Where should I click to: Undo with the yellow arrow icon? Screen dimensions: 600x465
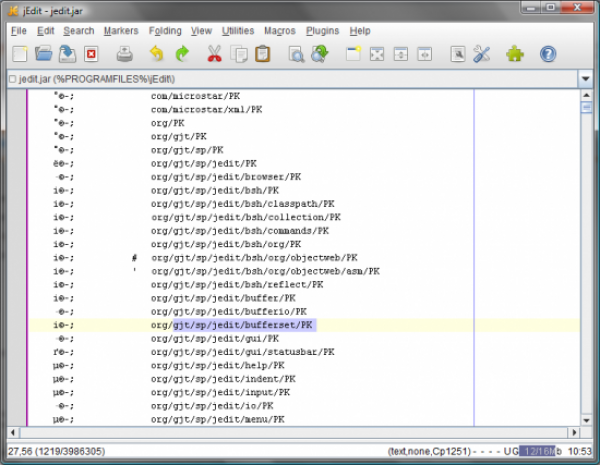click(157, 54)
